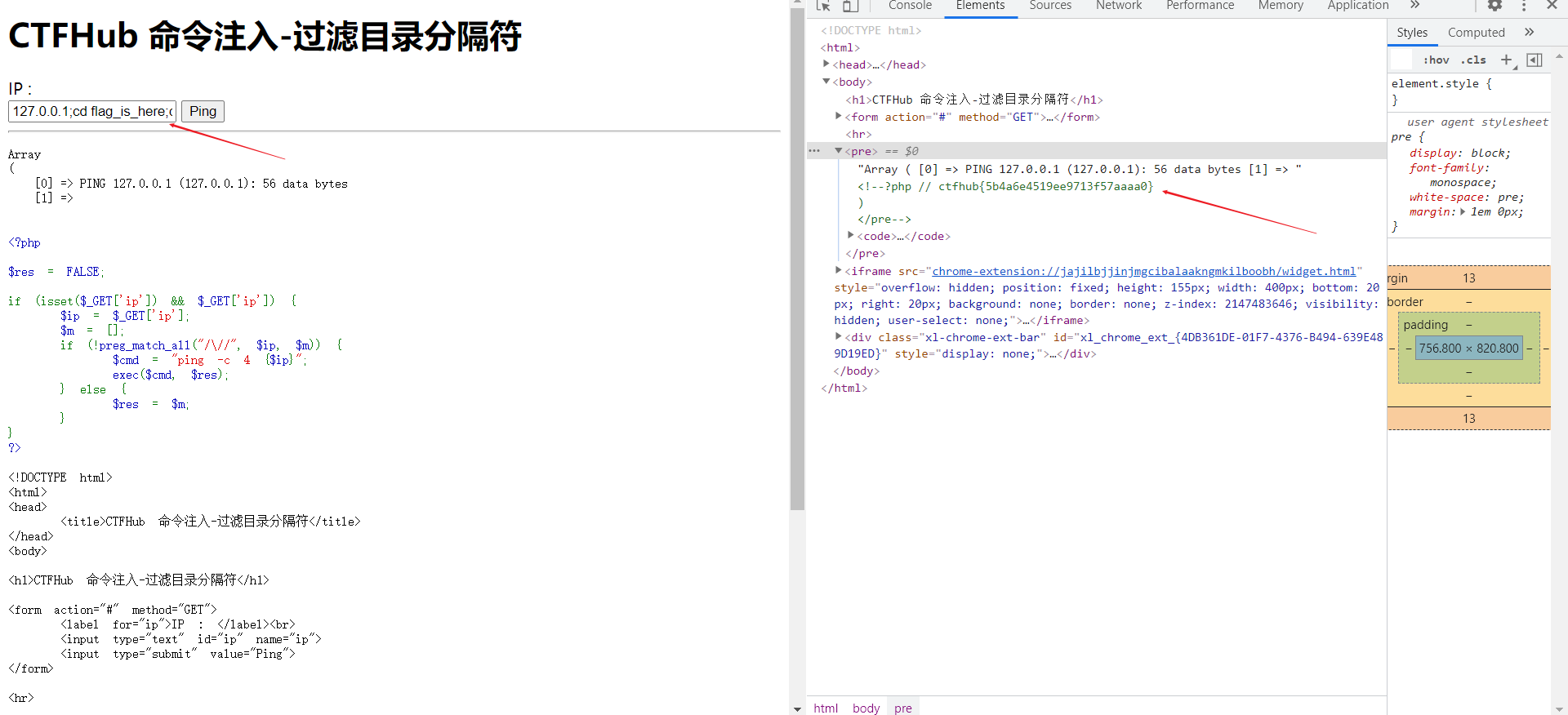Screen dimensions: 1568x715
Task: Toggle the device toolbar icon
Action: pyautogui.click(x=850, y=6)
